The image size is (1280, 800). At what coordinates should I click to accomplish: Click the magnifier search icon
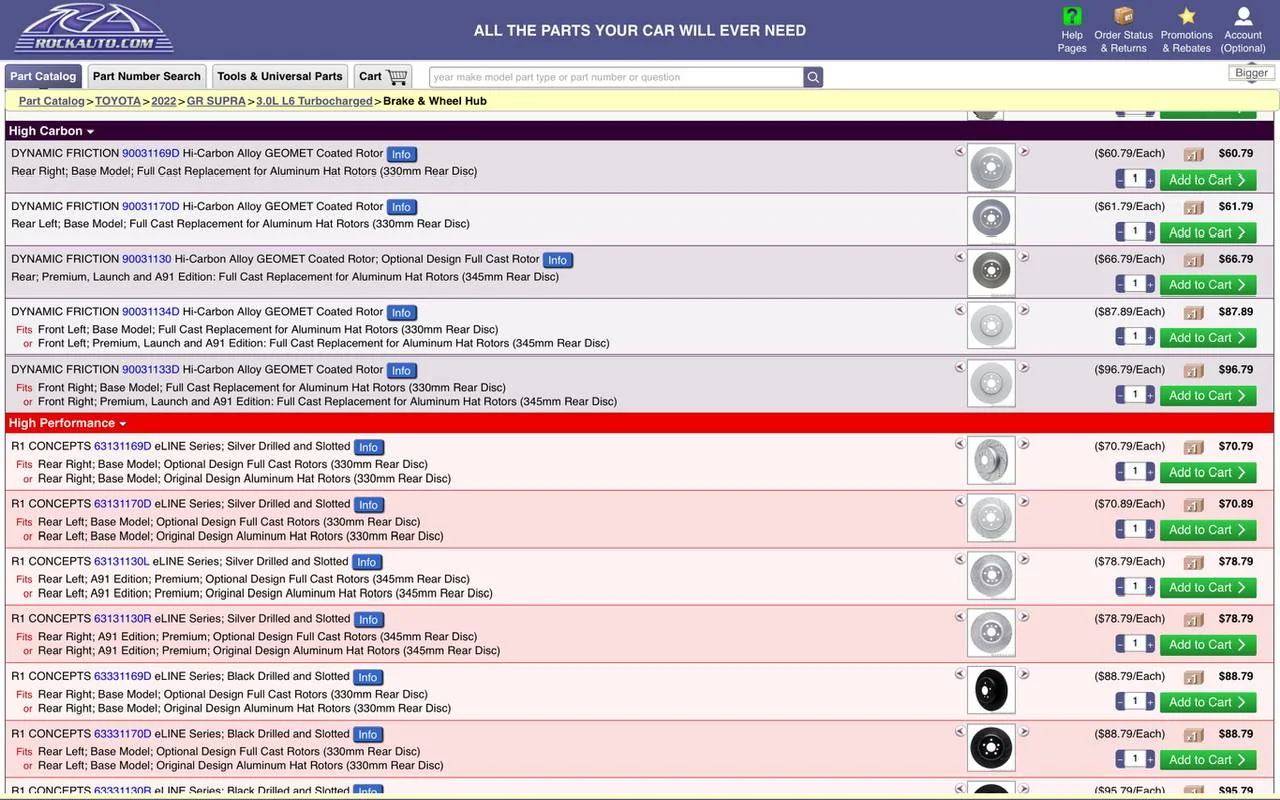[x=813, y=77]
